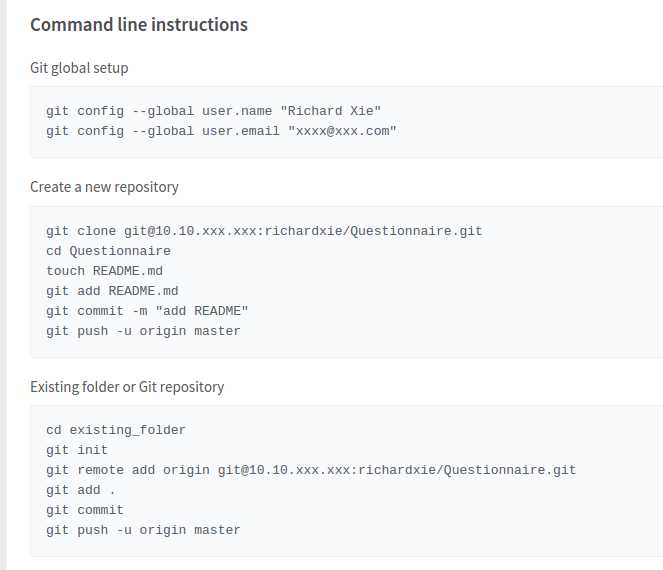Click the "git add ." command line

(x=81, y=490)
